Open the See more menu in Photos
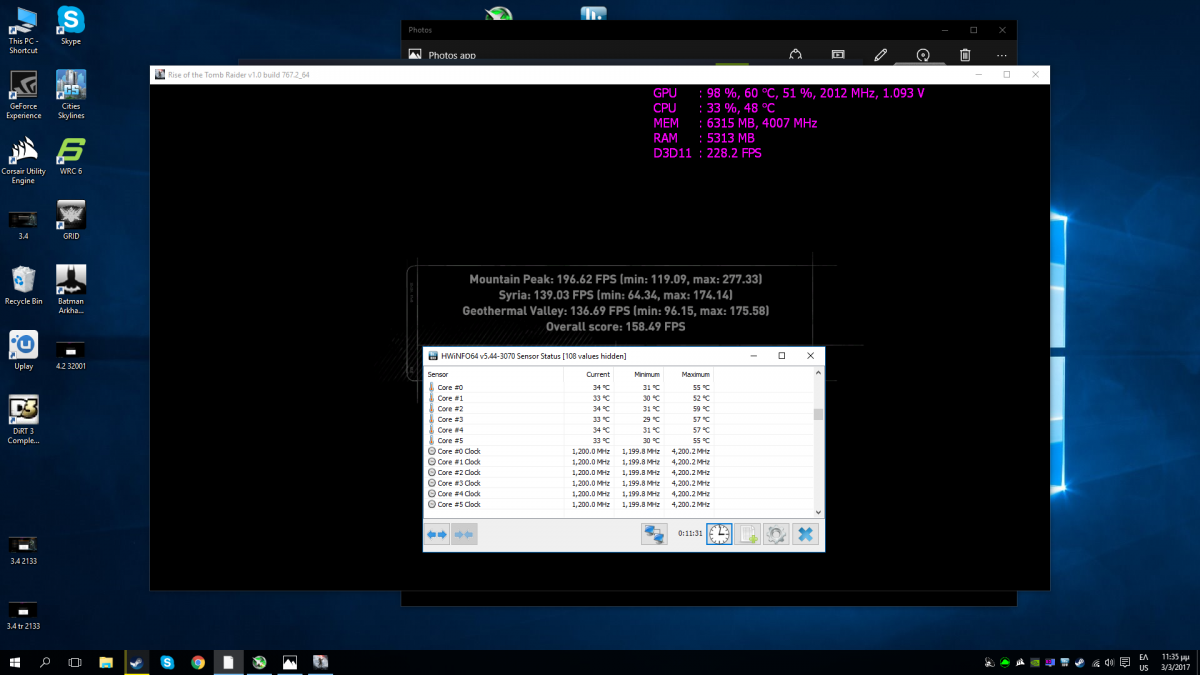1200x675 pixels. tap(1001, 56)
